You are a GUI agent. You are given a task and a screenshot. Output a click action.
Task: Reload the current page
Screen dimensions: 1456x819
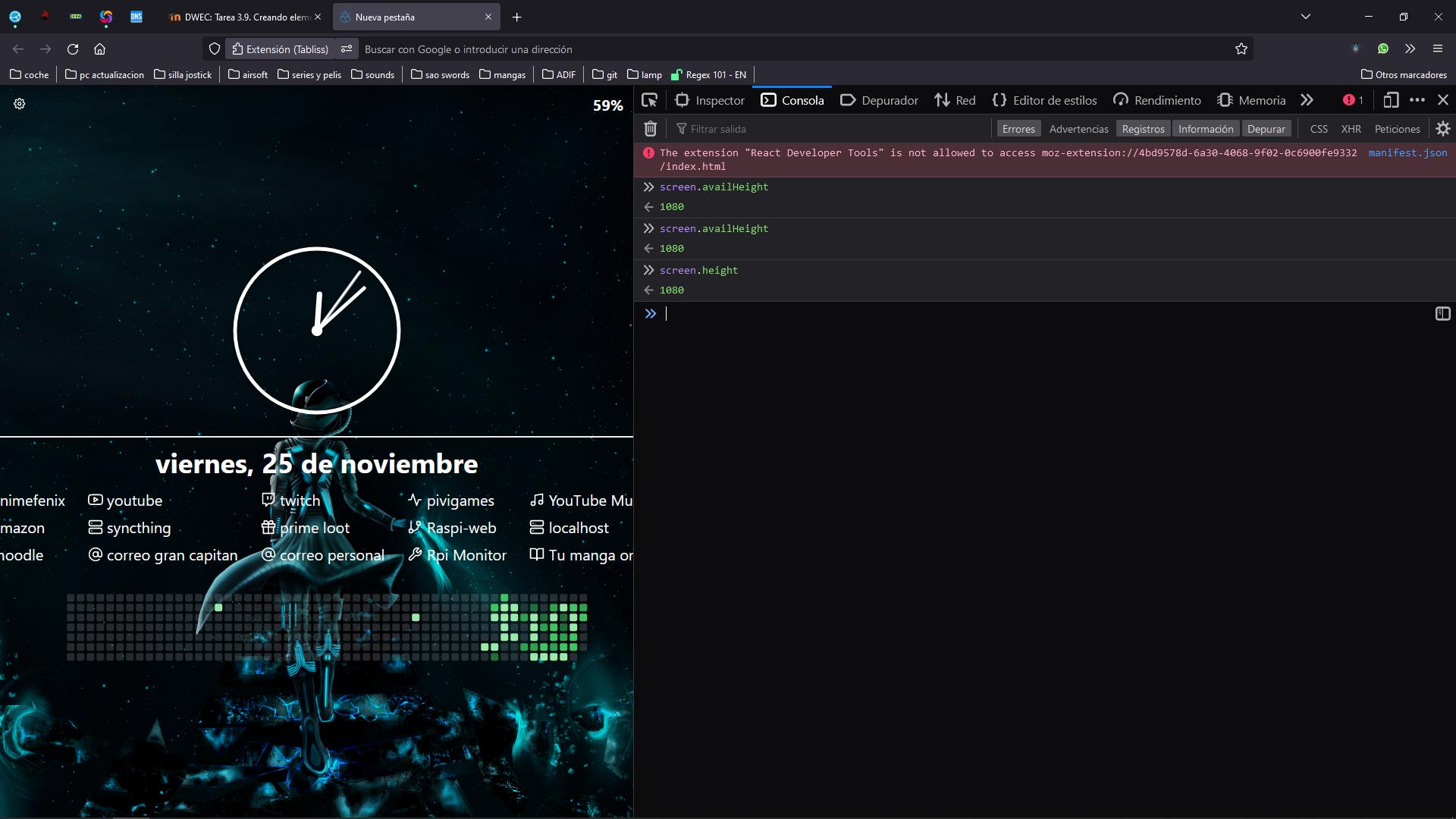[x=73, y=49]
